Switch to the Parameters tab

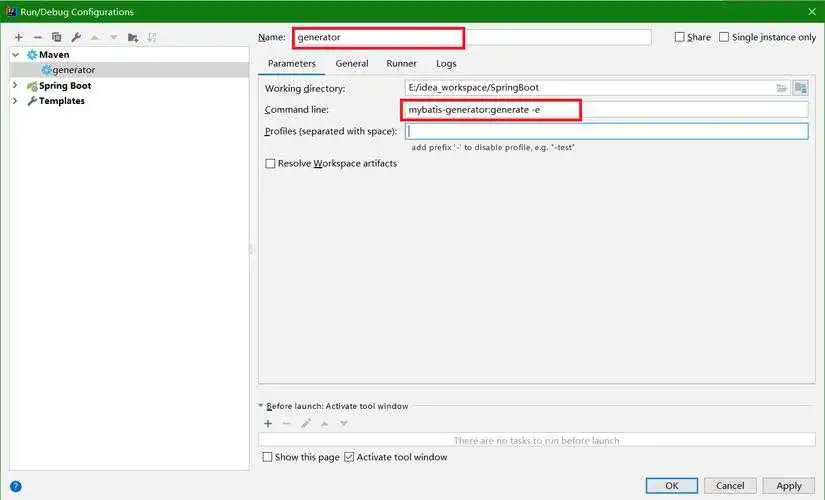point(291,64)
